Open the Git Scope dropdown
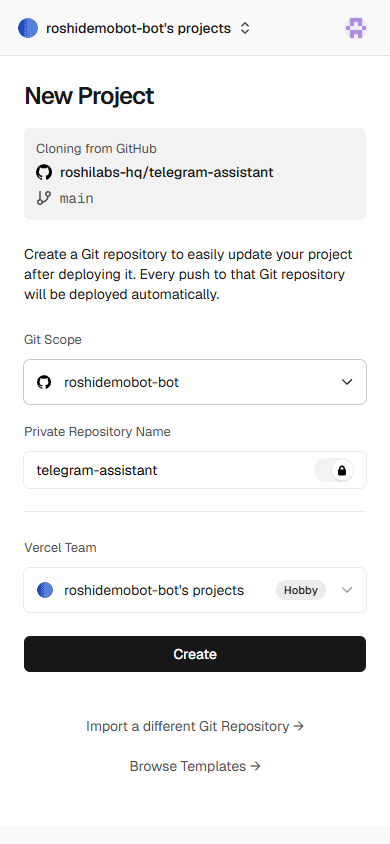This screenshot has width=390, height=844. pyautogui.click(x=195, y=382)
